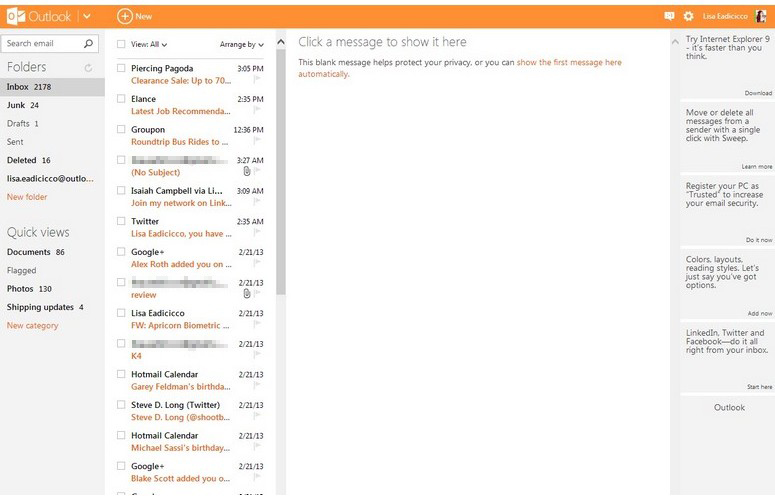Screen dimensions: 775x500
Task: Select the Twitter message checkbox
Action: 121,221
